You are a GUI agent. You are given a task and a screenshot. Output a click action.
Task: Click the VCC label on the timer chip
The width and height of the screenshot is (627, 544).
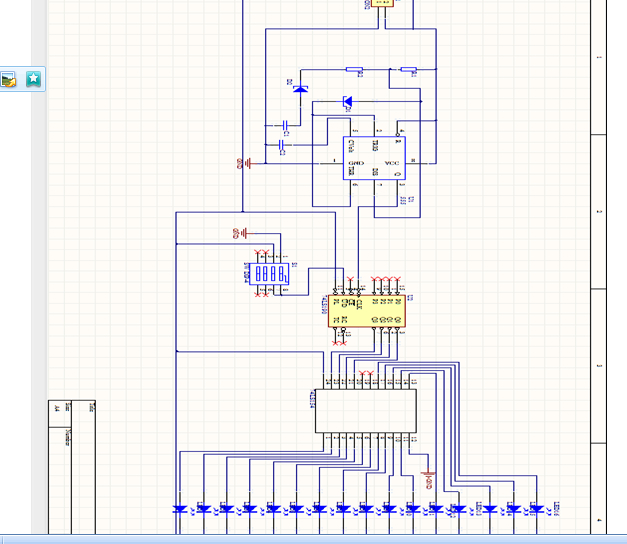tap(391, 163)
